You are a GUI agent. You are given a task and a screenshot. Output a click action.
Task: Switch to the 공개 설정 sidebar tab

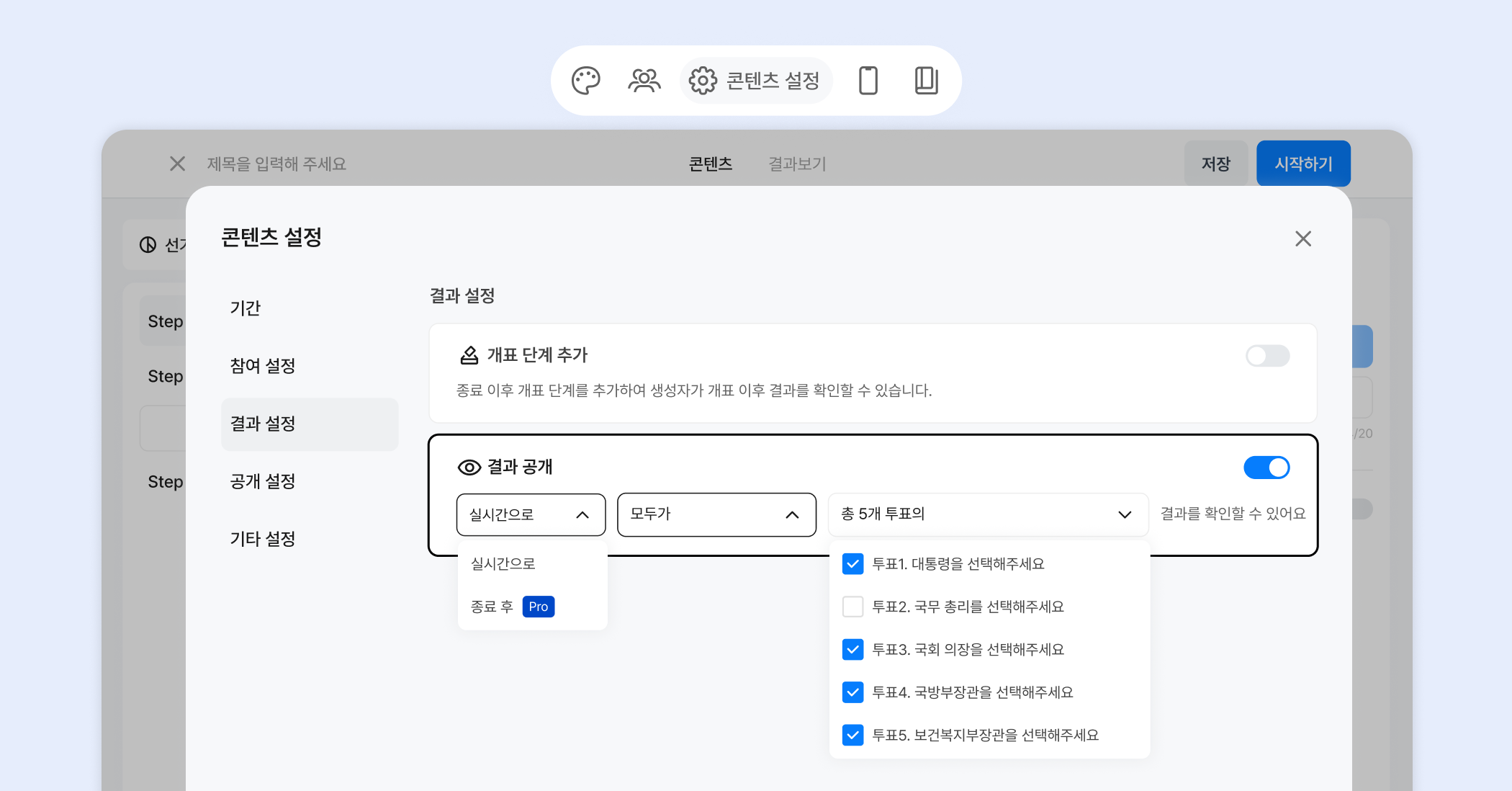click(263, 481)
